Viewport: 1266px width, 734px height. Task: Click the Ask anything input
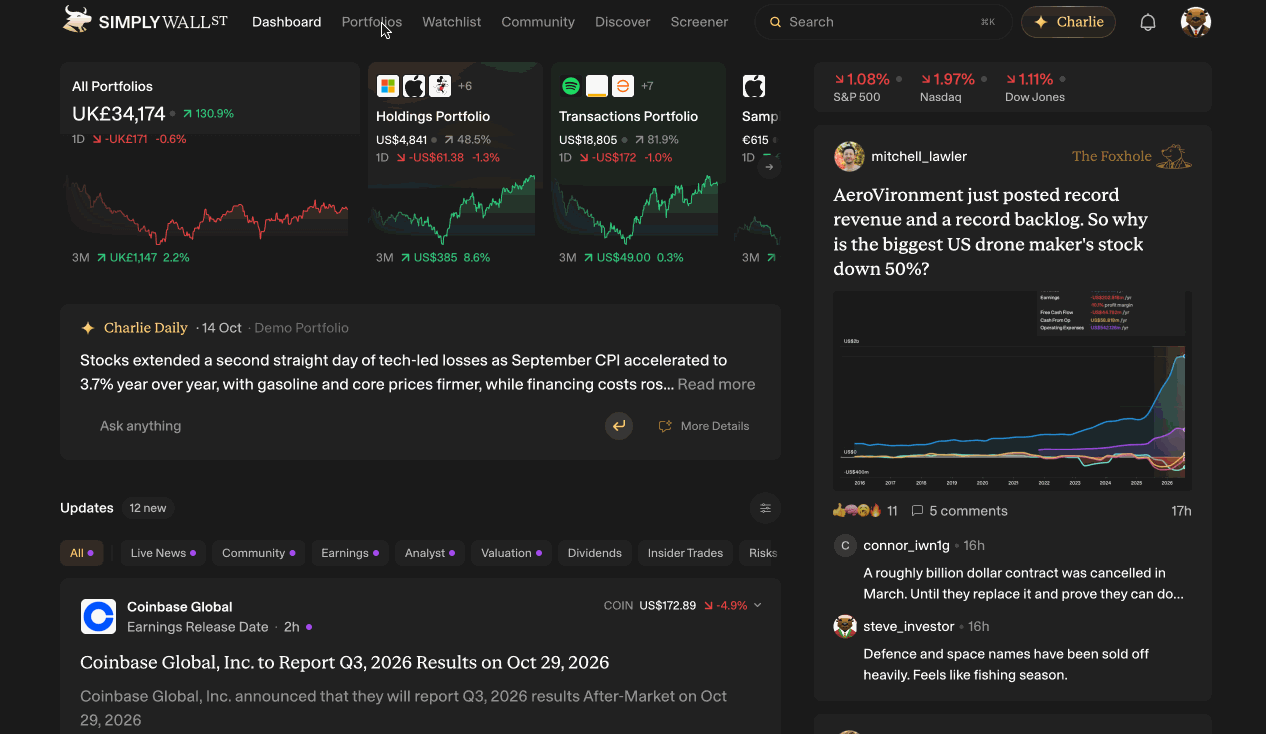pyautogui.click(x=340, y=426)
